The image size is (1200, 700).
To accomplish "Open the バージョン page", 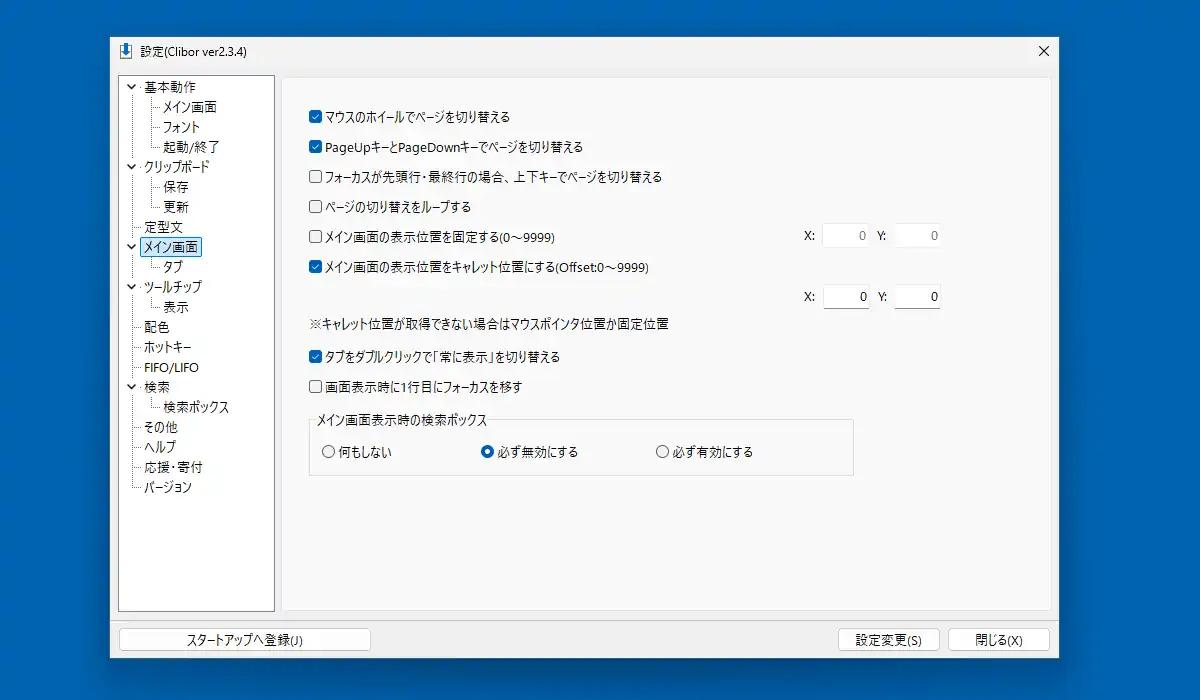I will coord(167,487).
